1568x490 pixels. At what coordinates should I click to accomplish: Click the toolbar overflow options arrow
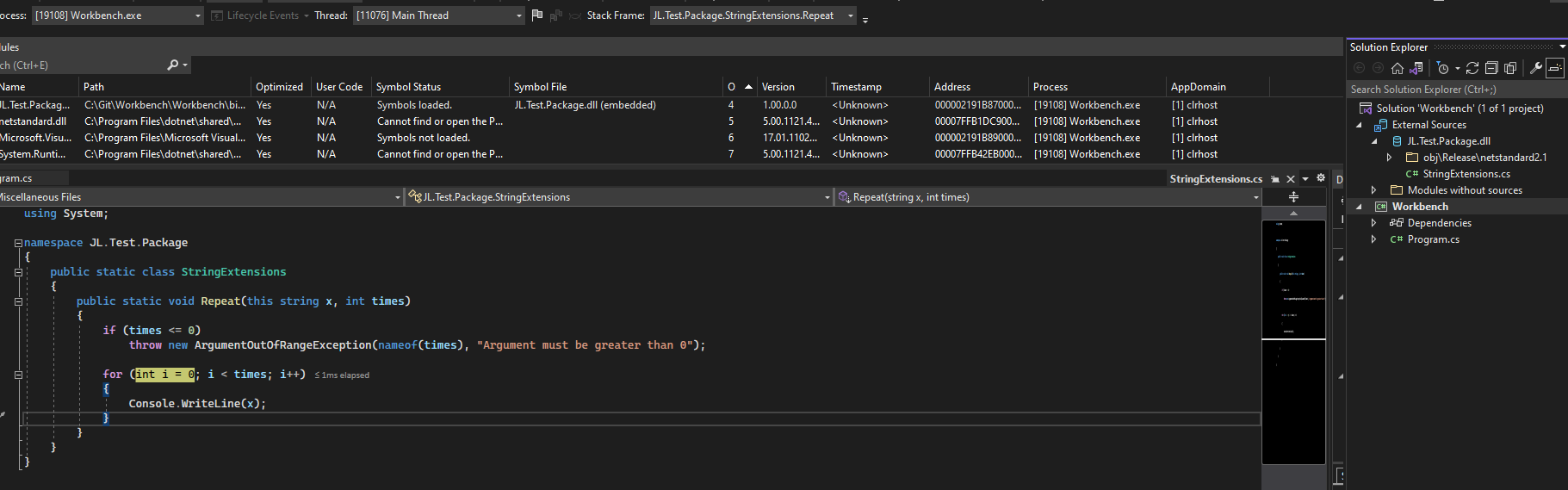865,19
